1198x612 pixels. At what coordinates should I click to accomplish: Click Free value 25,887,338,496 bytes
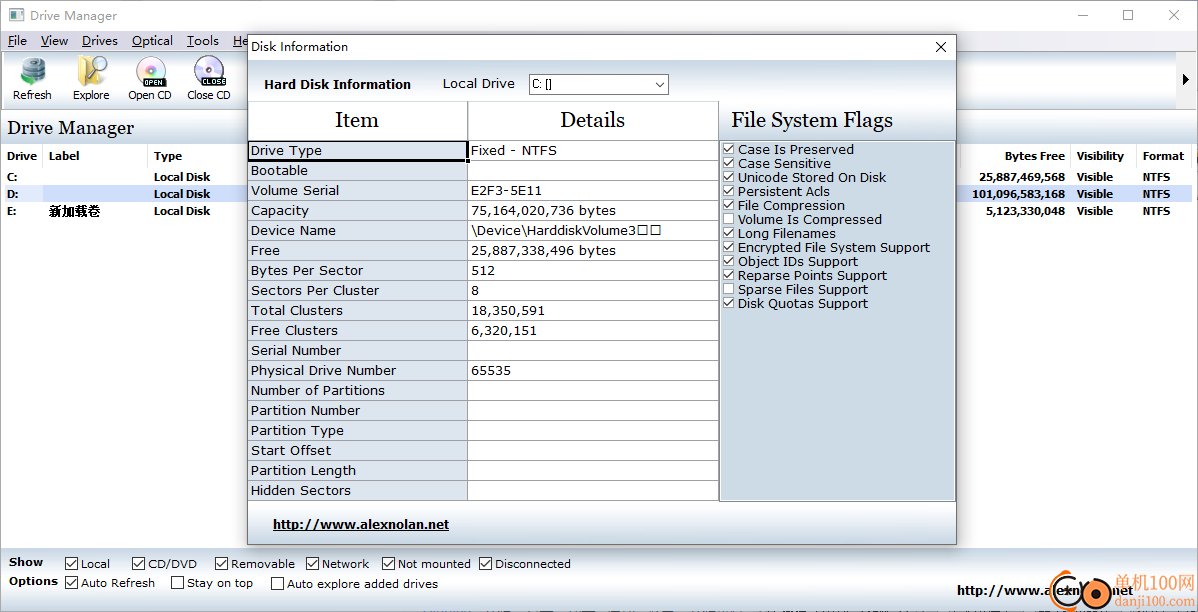tap(593, 251)
